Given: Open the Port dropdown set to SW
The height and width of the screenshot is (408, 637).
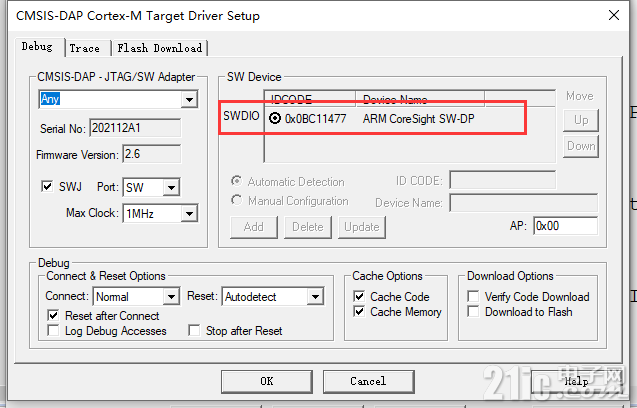Looking at the screenshot, I should click(x=171, y=187).
